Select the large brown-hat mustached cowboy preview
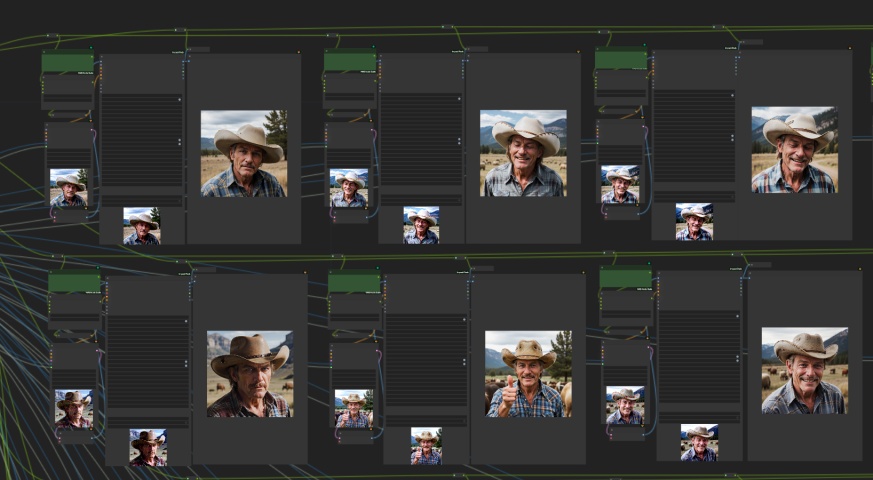This screenshot has width=873, height=480. 250,374
